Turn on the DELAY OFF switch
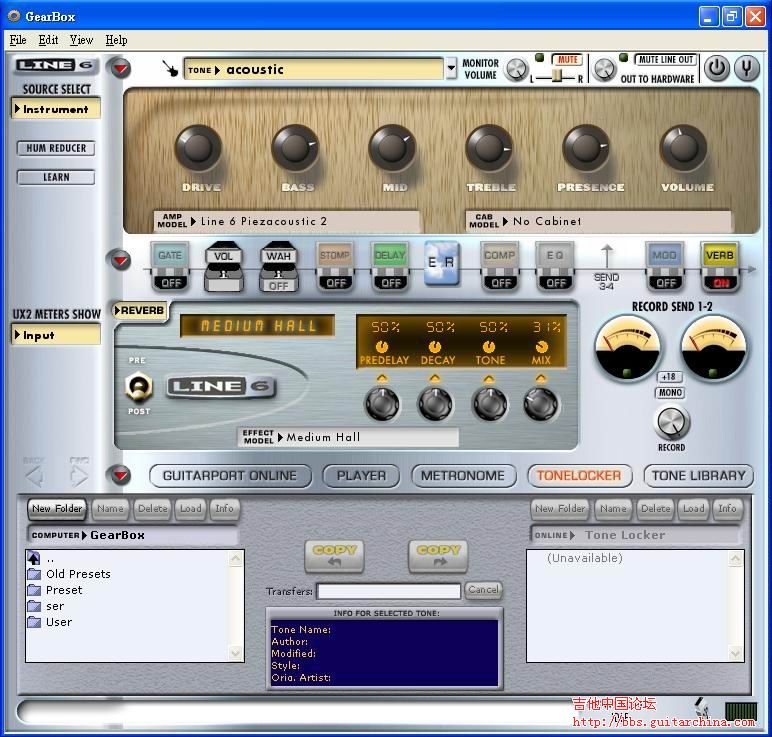Screen dimensions: 772x737 390,283
